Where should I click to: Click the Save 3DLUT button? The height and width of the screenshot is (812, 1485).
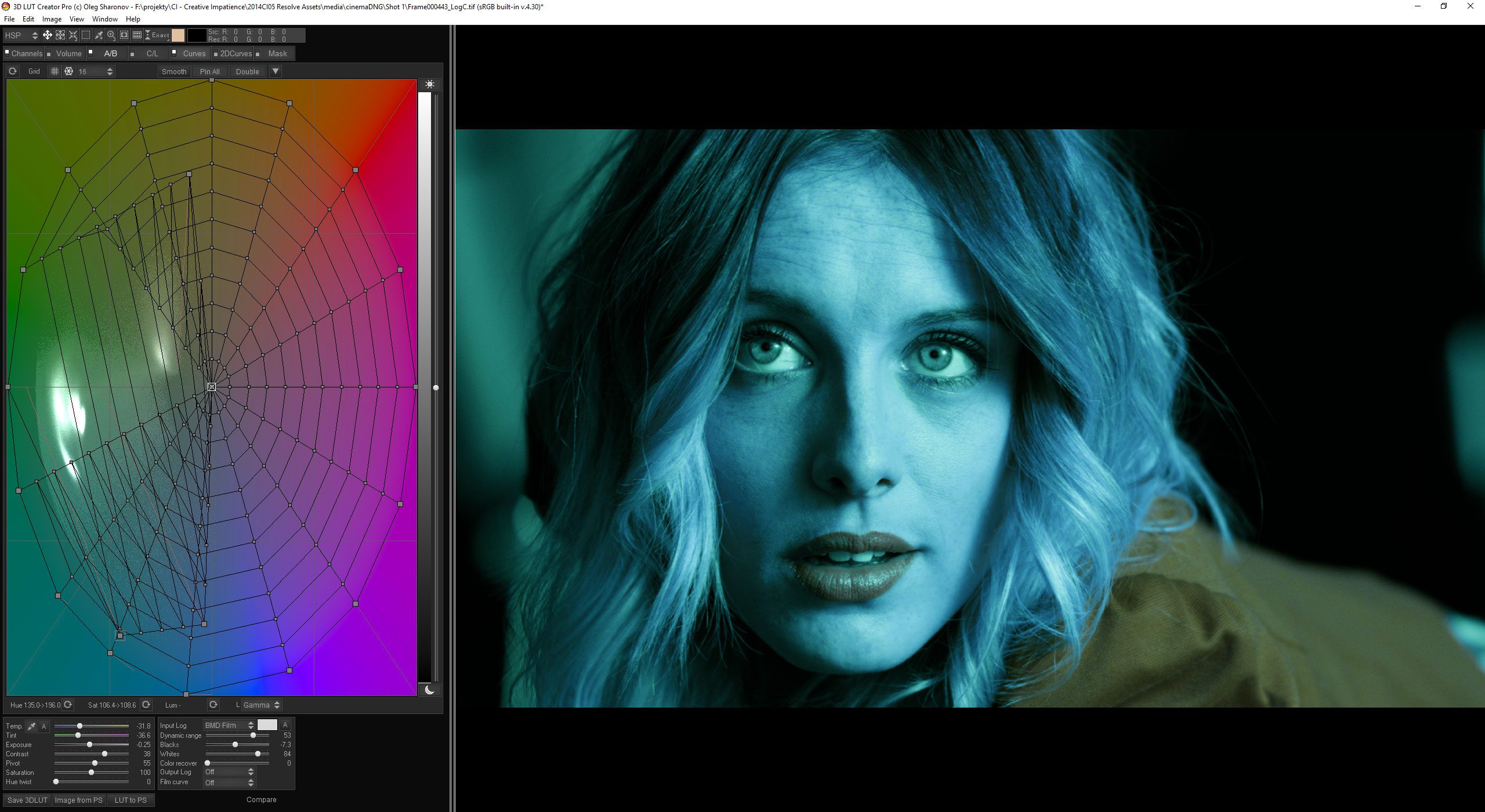pyautogui.click(x=27, y=799)
